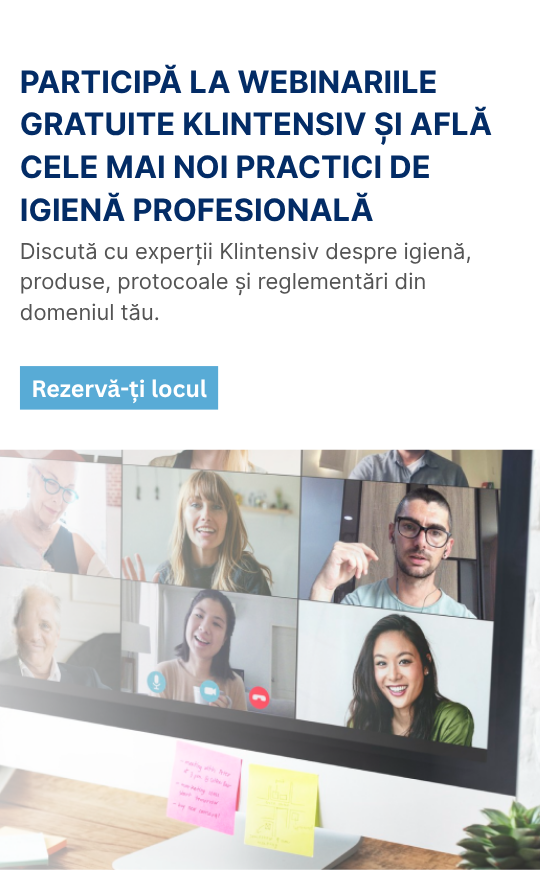Select video tile of smiling woman in green top
Viewport: 540px width, 871px height.
pyautogui.click(x=394, y=674)
